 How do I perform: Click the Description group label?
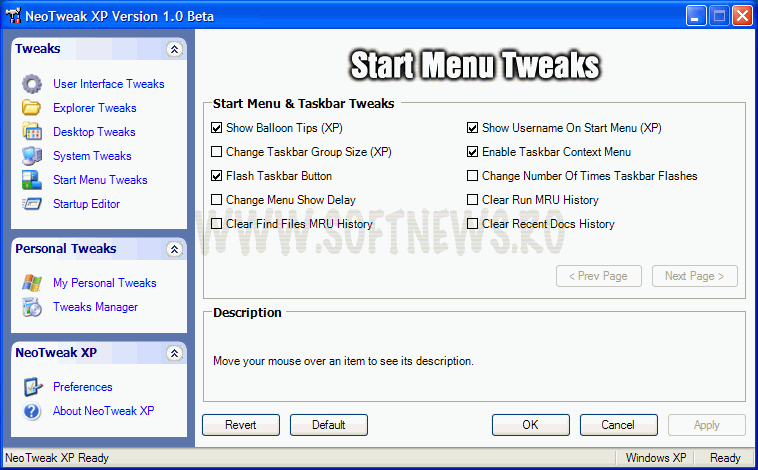pos(247,313)
